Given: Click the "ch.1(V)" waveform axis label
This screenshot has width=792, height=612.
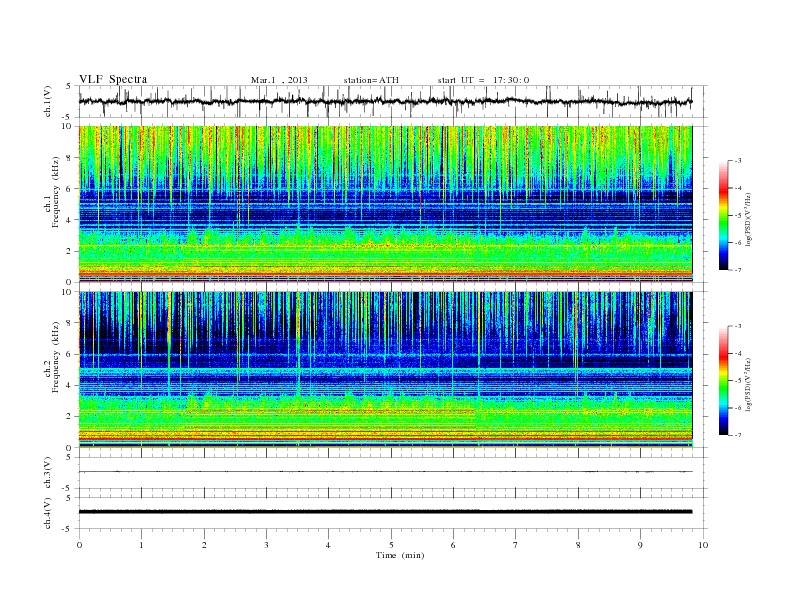Looking at the screenshot, I should 48,101.
